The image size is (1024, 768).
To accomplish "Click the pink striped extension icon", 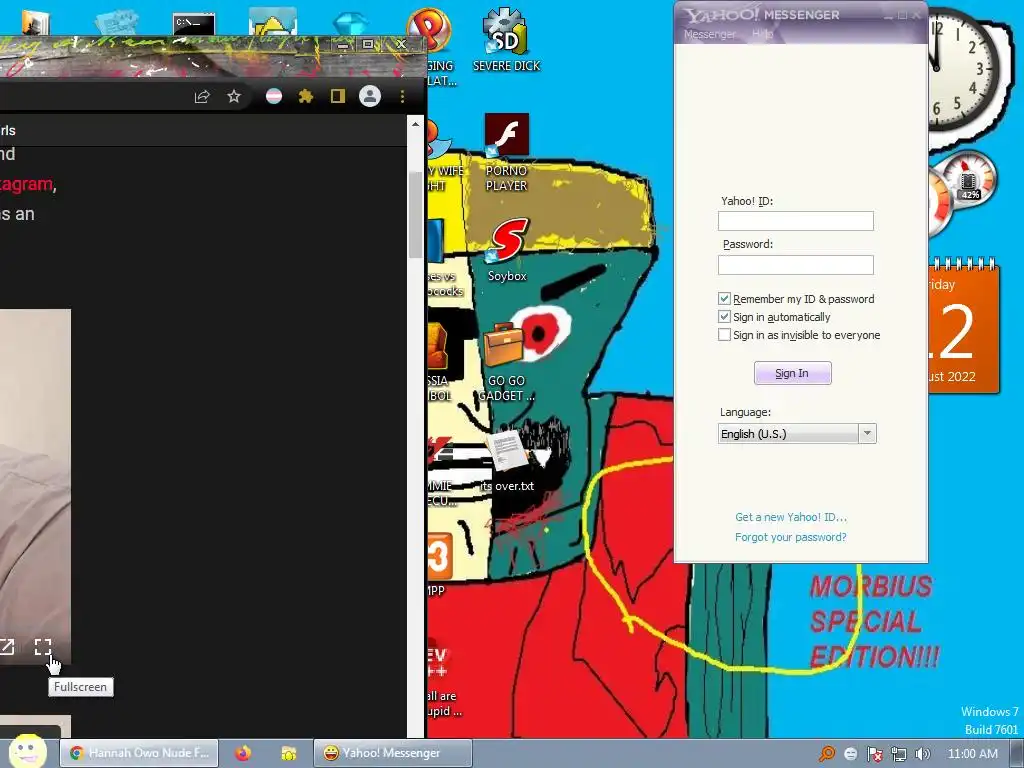I will point(274,97).
